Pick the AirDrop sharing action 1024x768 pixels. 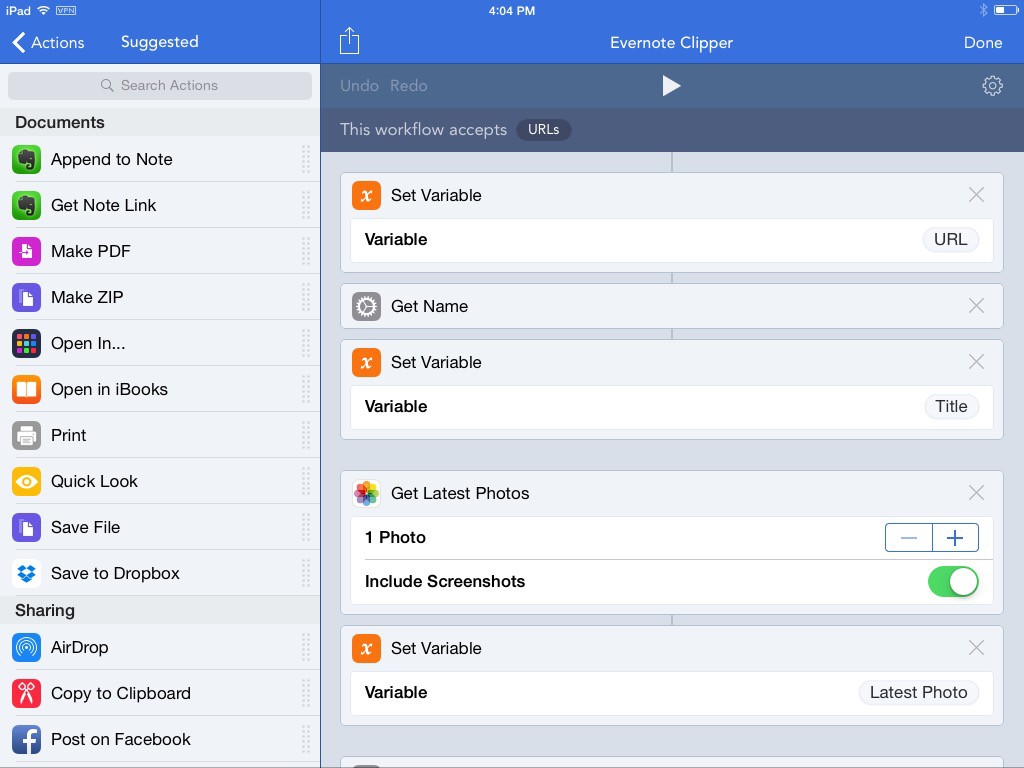coord(79,647)
